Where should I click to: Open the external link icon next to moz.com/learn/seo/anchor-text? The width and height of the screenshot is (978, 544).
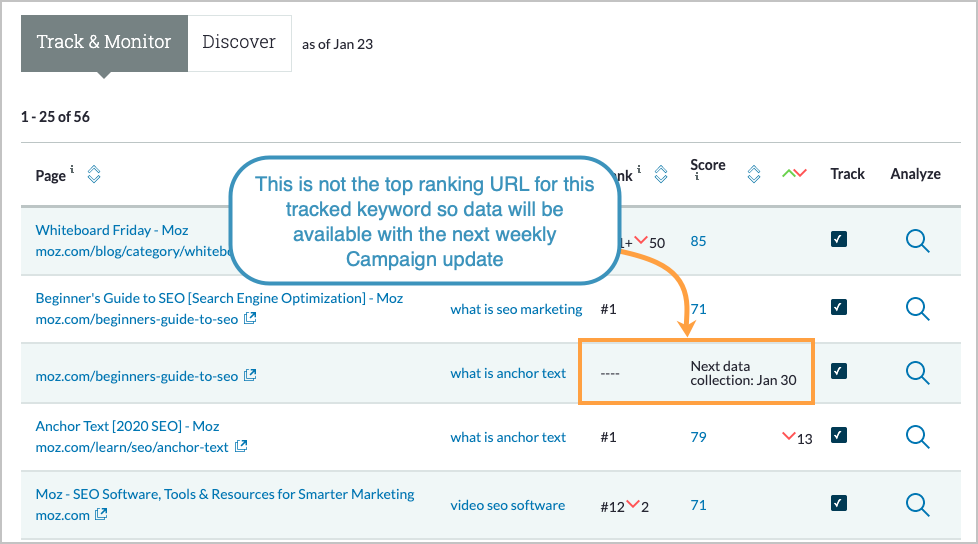pos(241,447)
